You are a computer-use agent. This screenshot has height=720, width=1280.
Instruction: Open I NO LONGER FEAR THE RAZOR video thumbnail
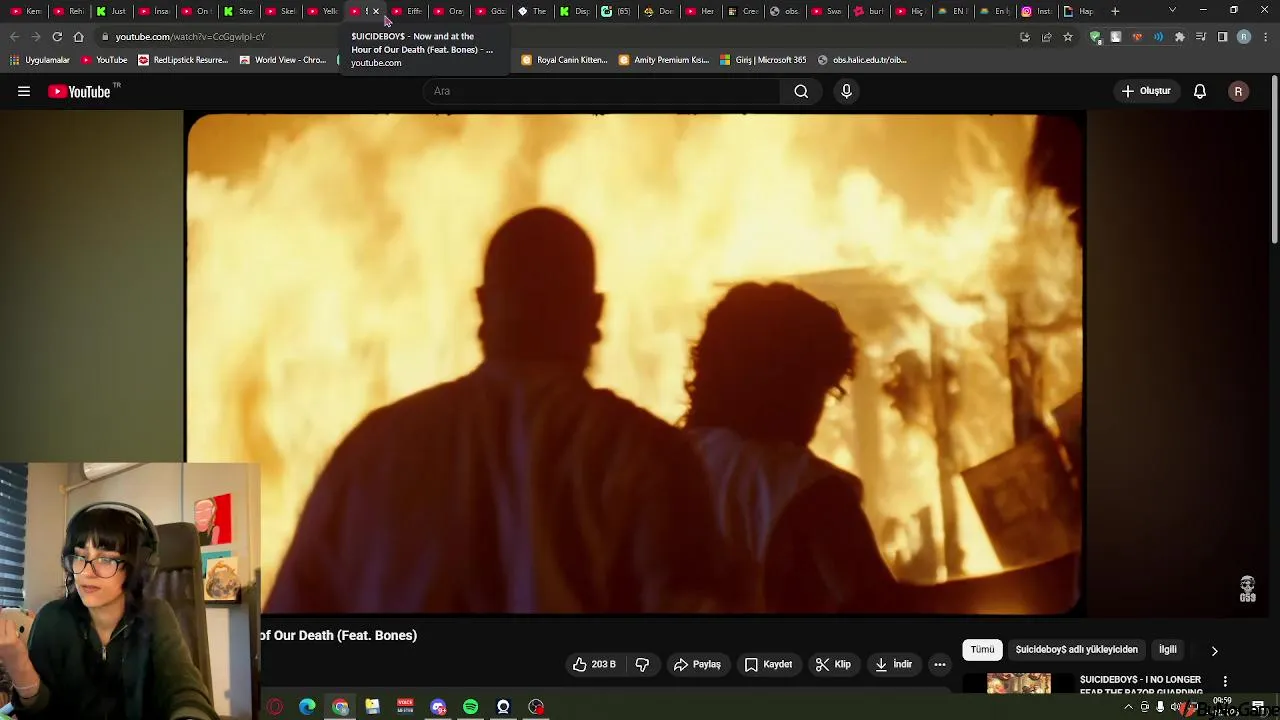click(x=1019, y=683)
